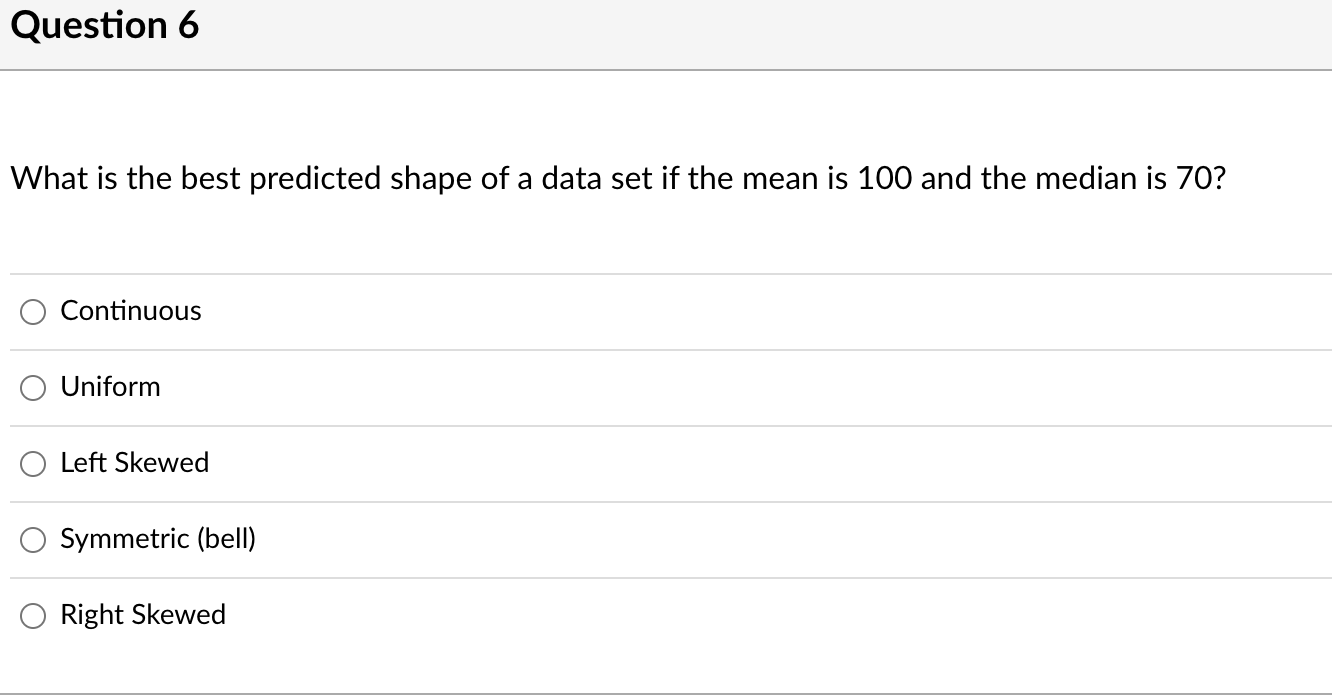Click the Right Skewed answer label

tap(143, 615)
